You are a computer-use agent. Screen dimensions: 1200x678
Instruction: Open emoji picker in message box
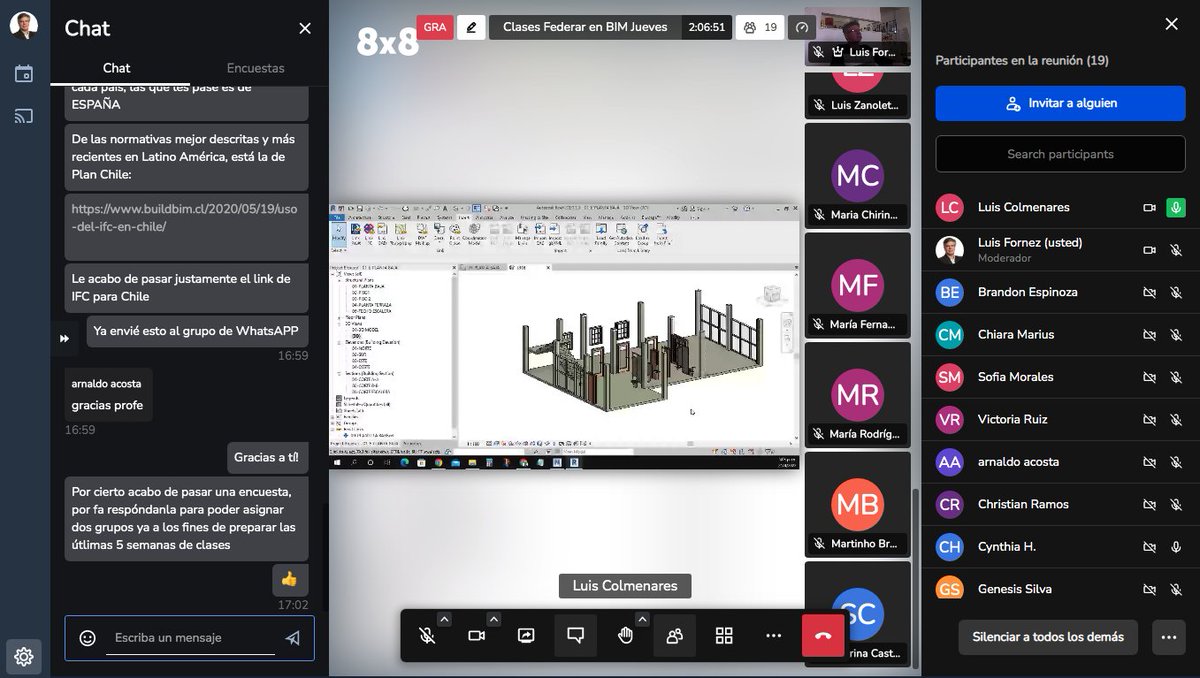(87, 637)
